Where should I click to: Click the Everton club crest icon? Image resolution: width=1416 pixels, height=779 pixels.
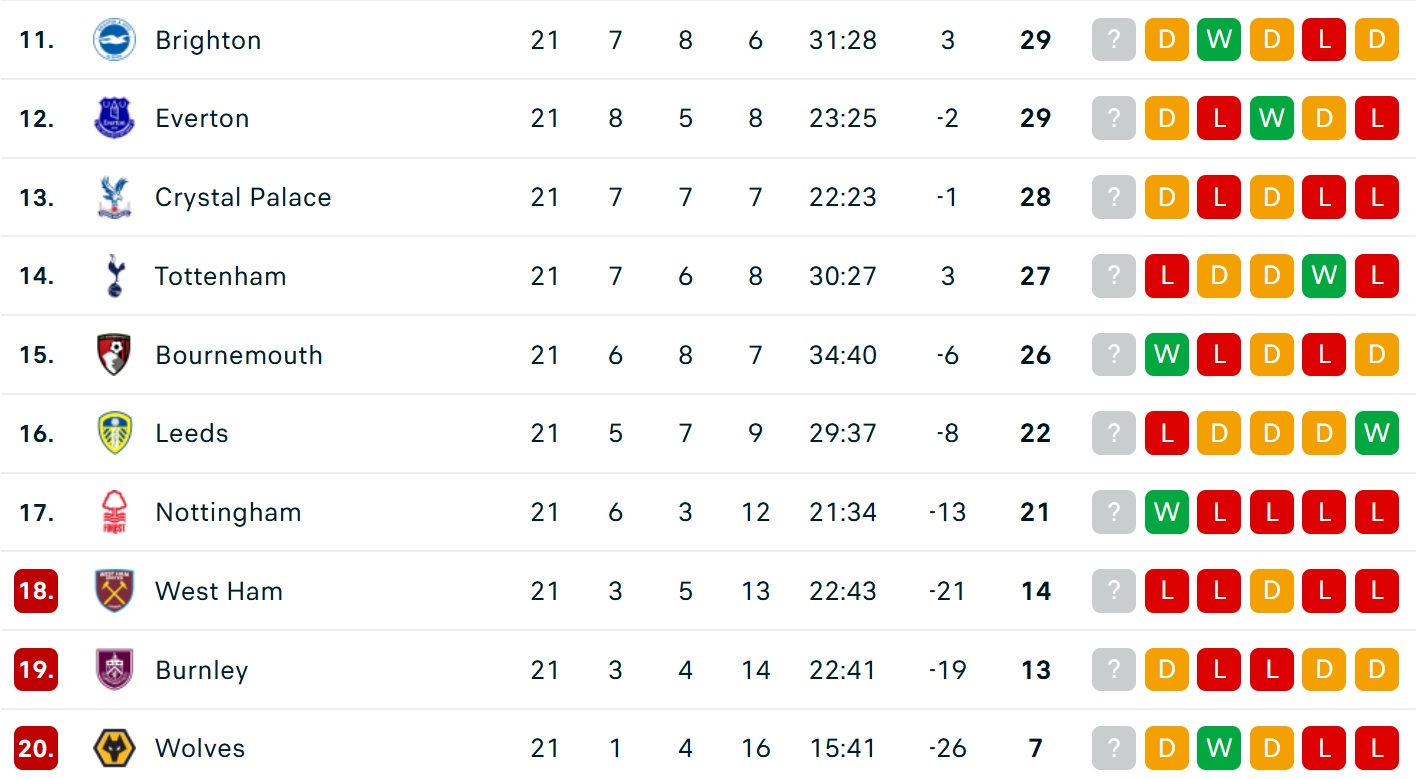click(114, 118)
